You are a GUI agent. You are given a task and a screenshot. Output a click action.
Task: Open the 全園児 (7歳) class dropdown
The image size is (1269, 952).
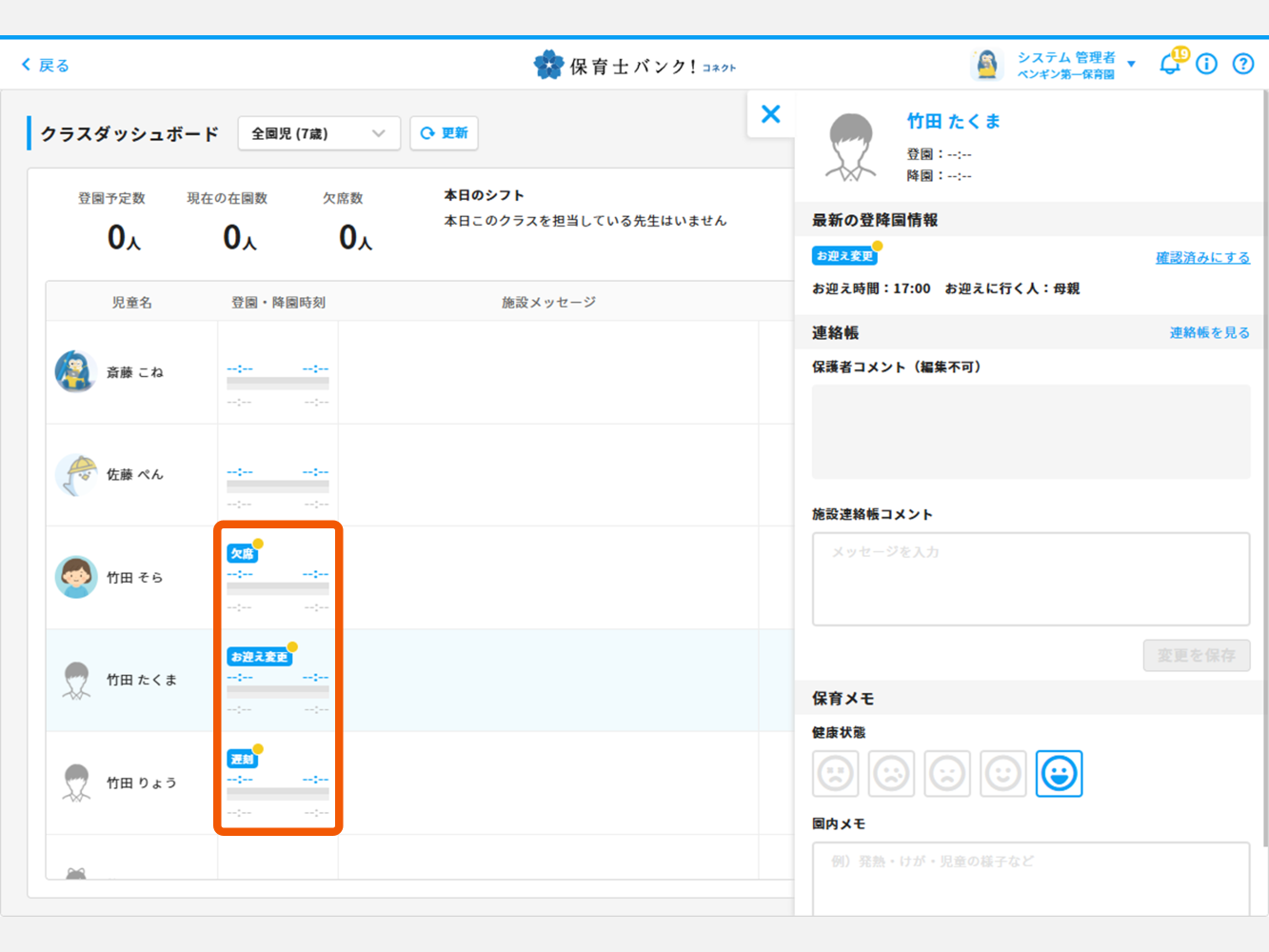coord(318,133)
